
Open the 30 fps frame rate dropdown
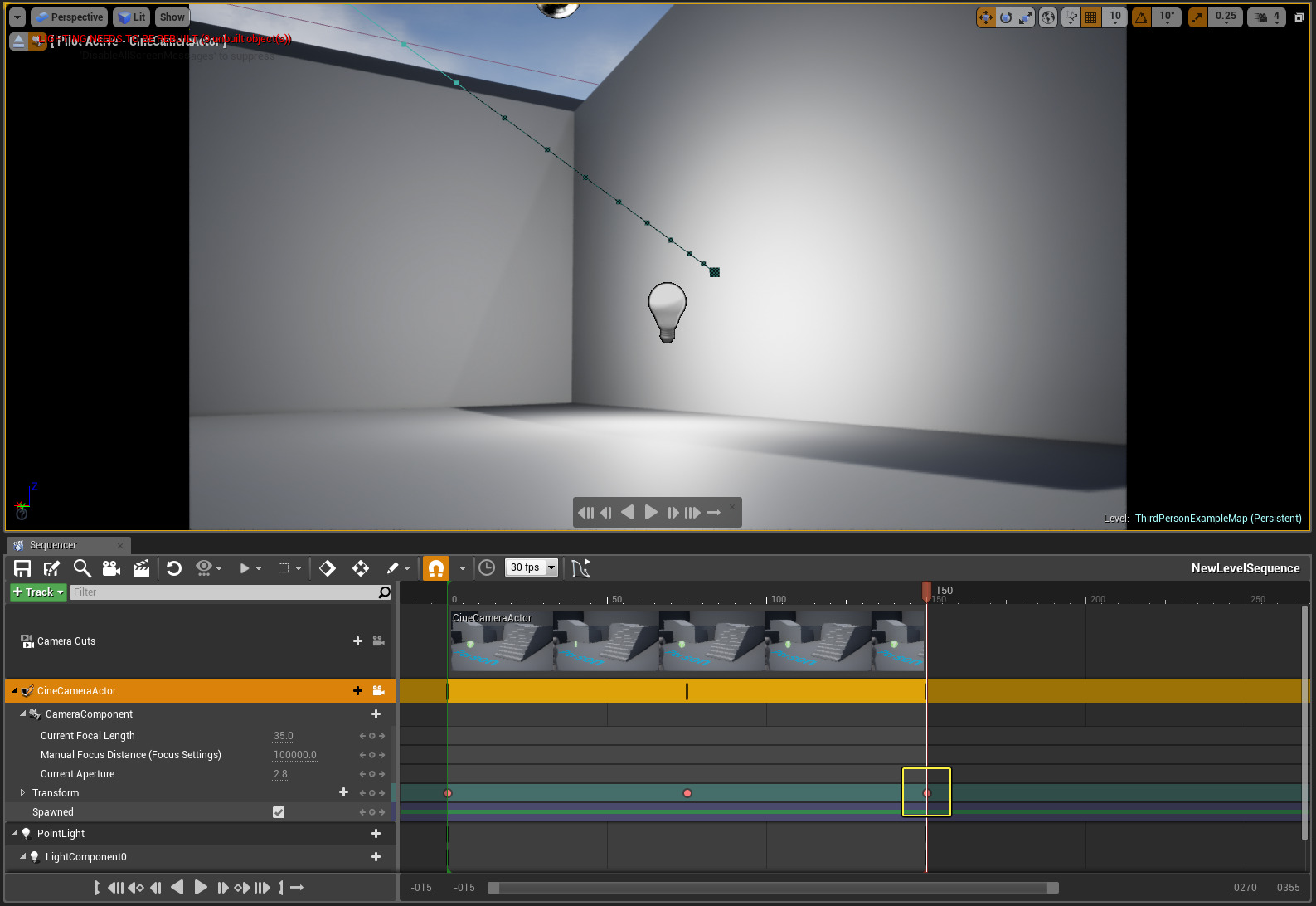click(532, 567)
